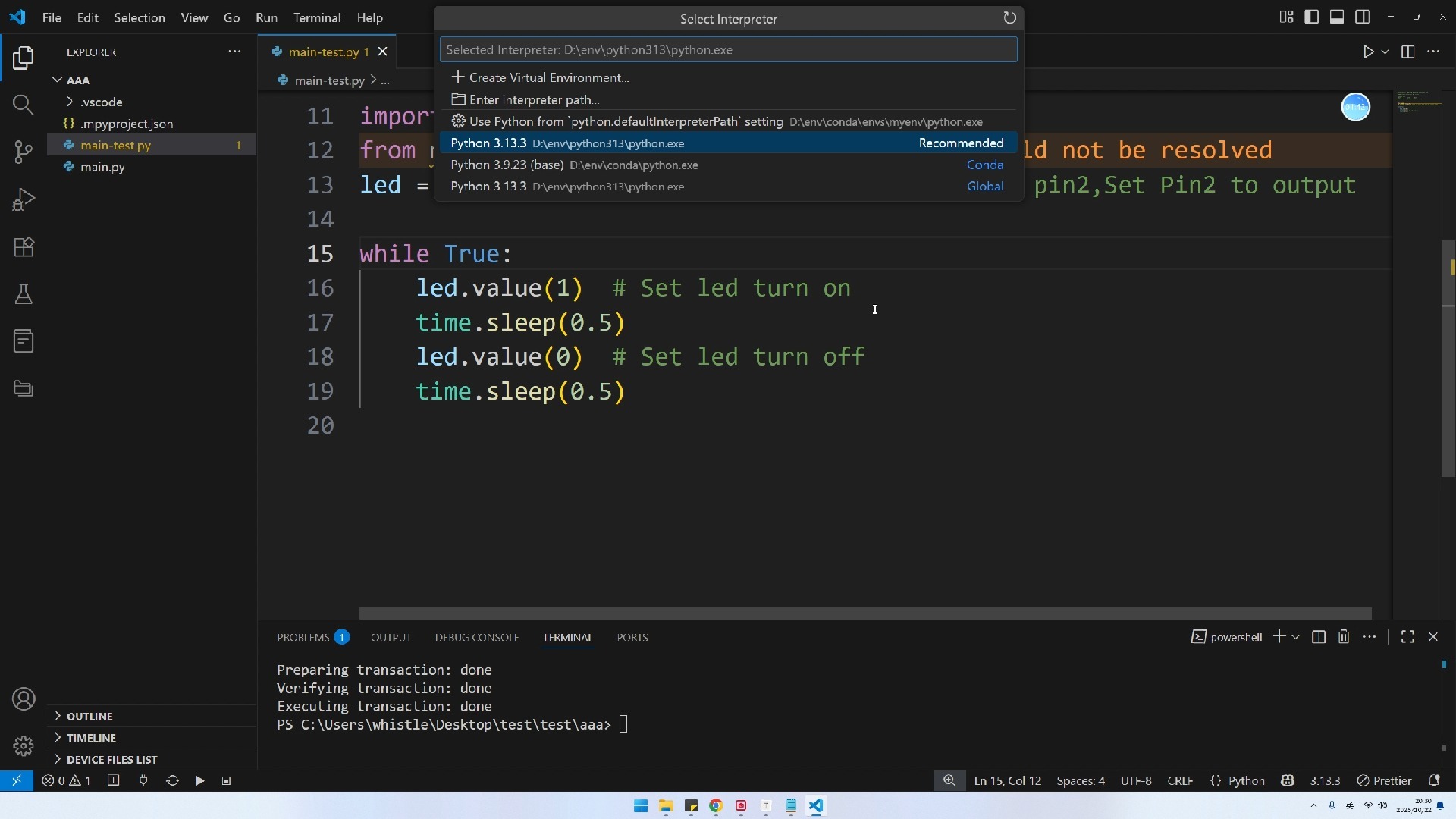Open the Run and Debug view
This screenshot has width=1456, height=819.
pyautogui.click(x=24, y=199)
